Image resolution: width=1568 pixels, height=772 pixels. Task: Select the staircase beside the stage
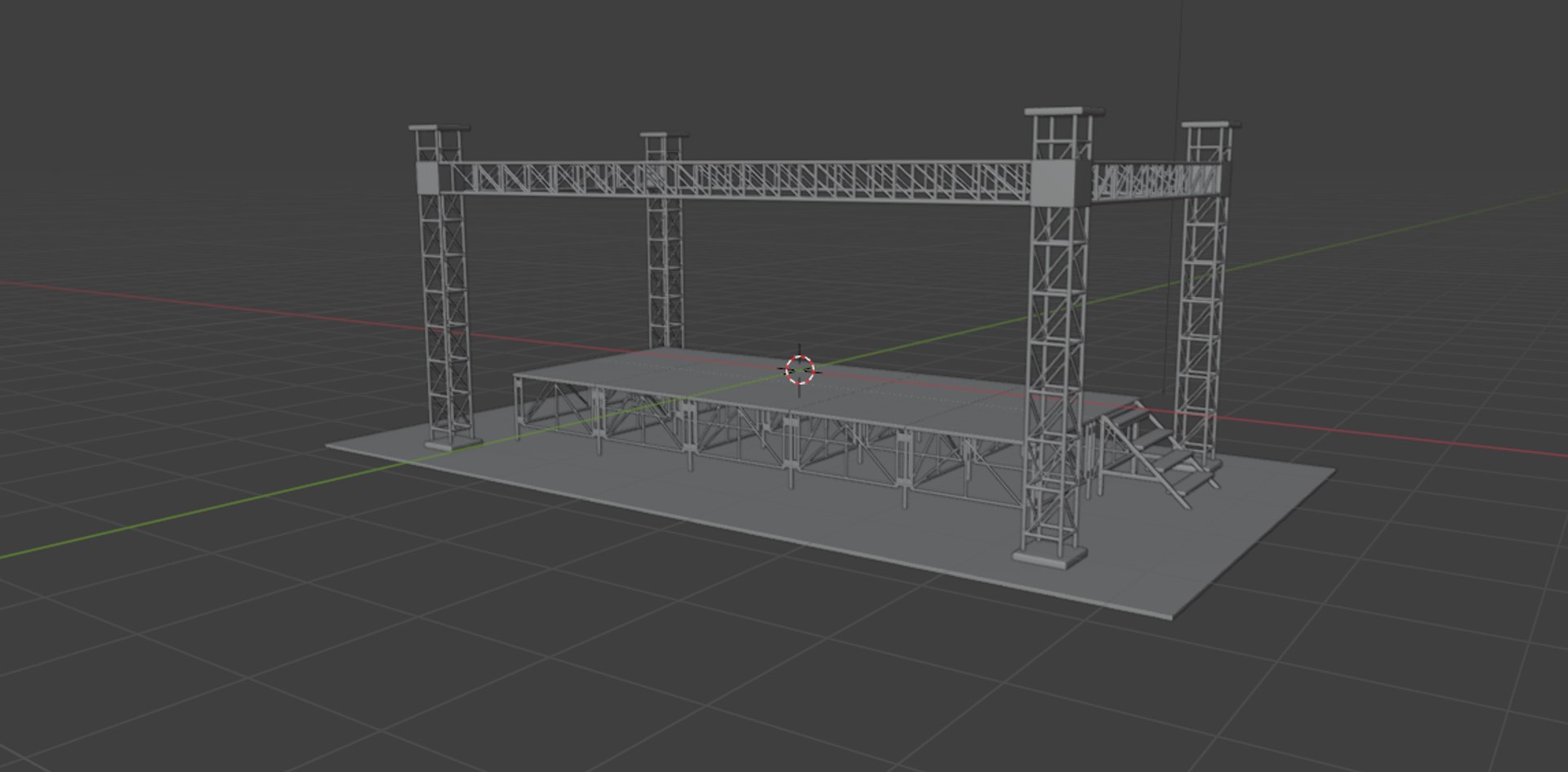(1161, 453)
